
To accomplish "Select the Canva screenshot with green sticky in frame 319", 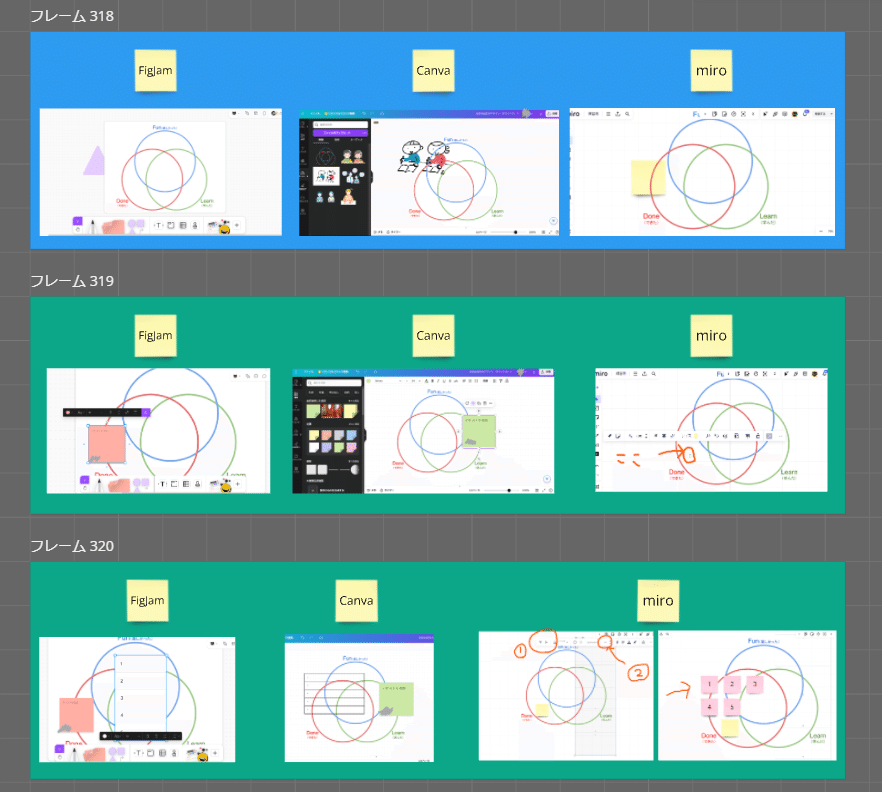I will coord(423,431).
